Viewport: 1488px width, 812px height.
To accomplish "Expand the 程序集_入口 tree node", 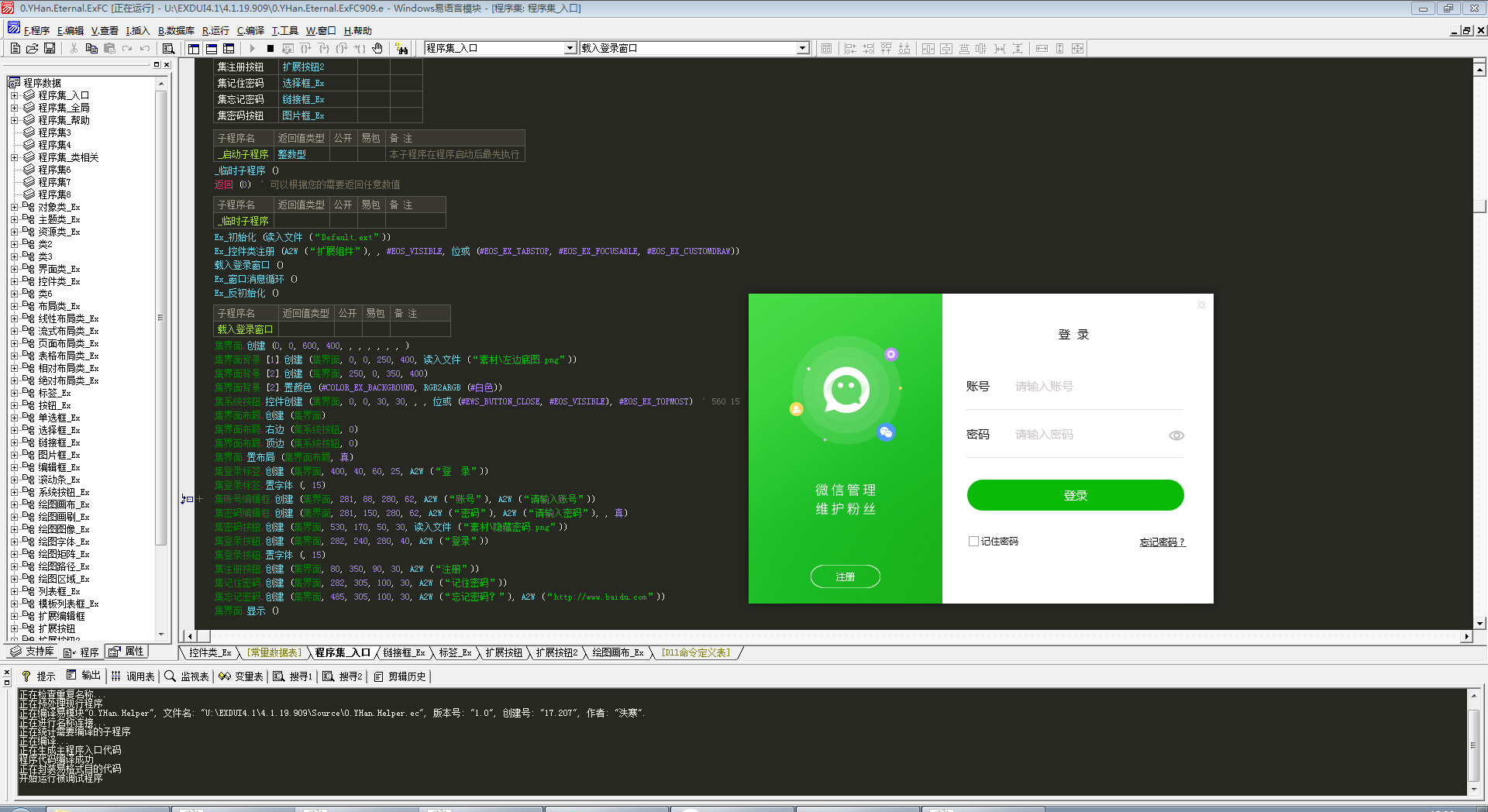I will [x=14, y=95].
